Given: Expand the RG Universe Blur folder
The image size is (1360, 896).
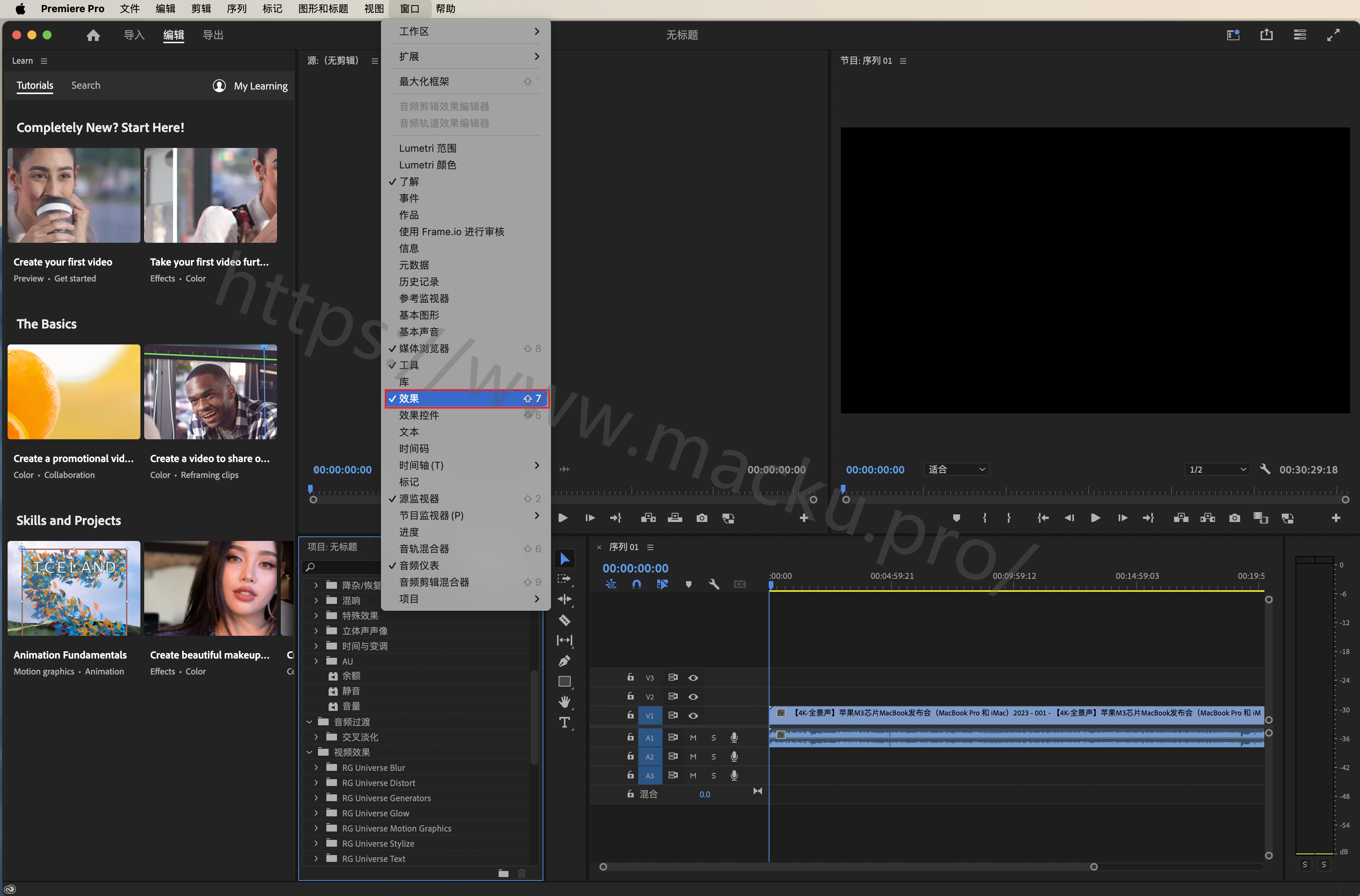Looking at the screenshot, I should pyautogui.click(x=316, y=767).
